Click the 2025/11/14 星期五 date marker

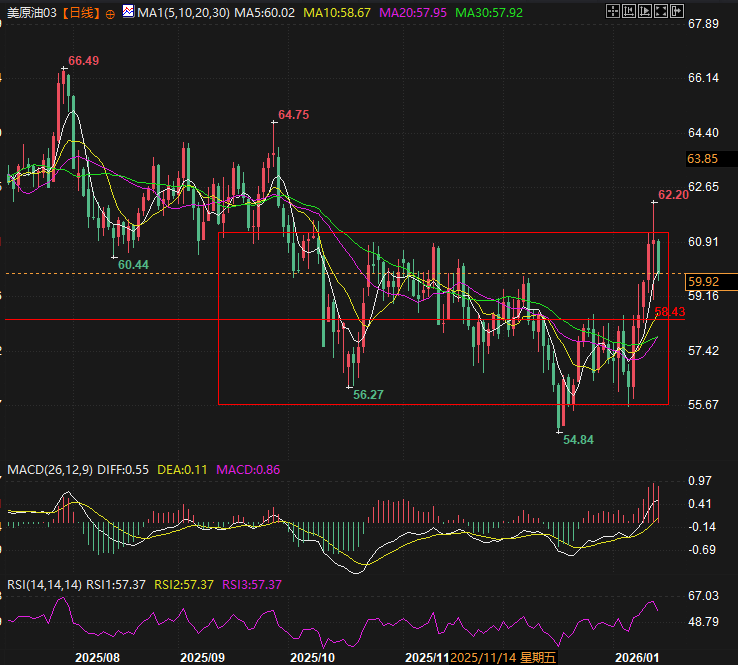click(x=503, y=657)
